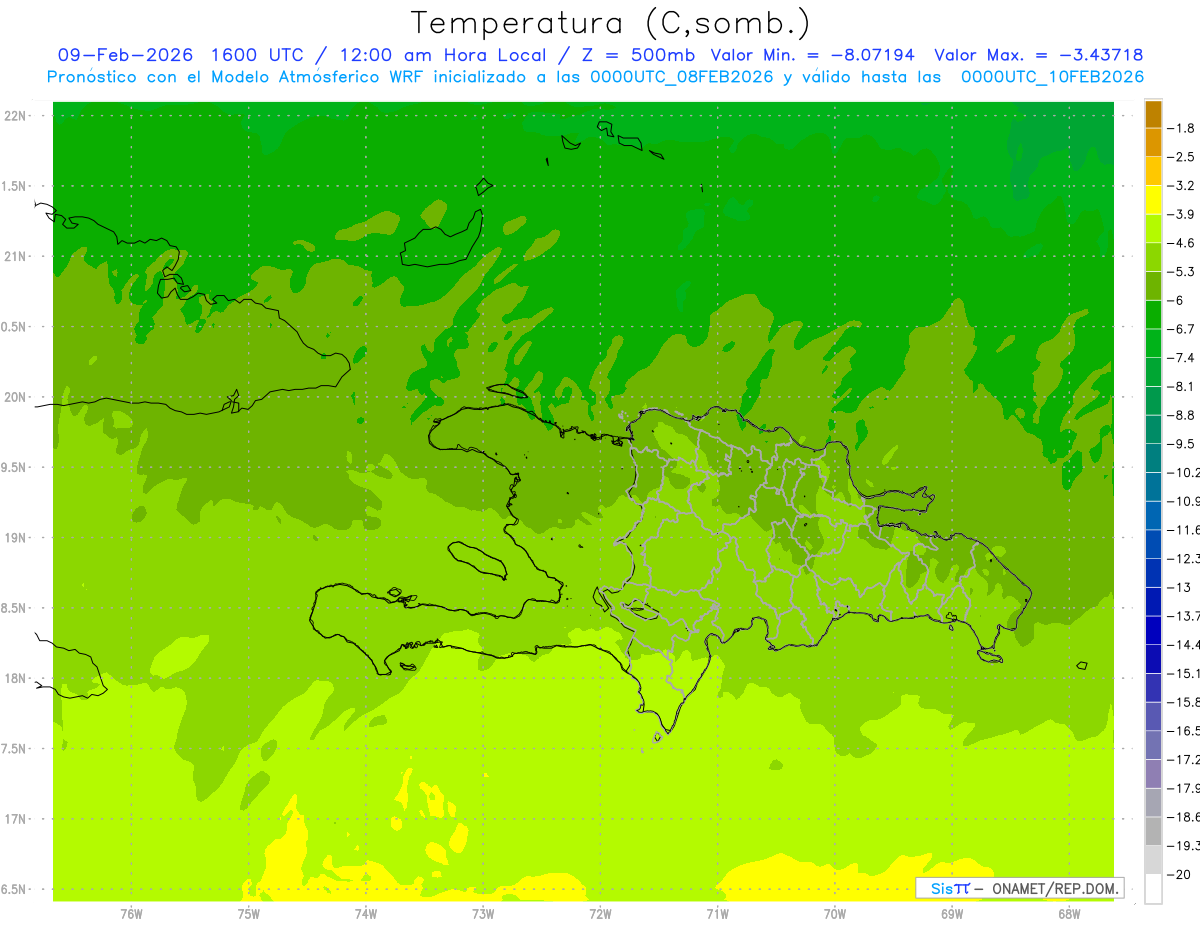Click colorbar swatch between -5.3 and -6
The height and width of the screenshot is (927, 1200).
pos(1154,286)
